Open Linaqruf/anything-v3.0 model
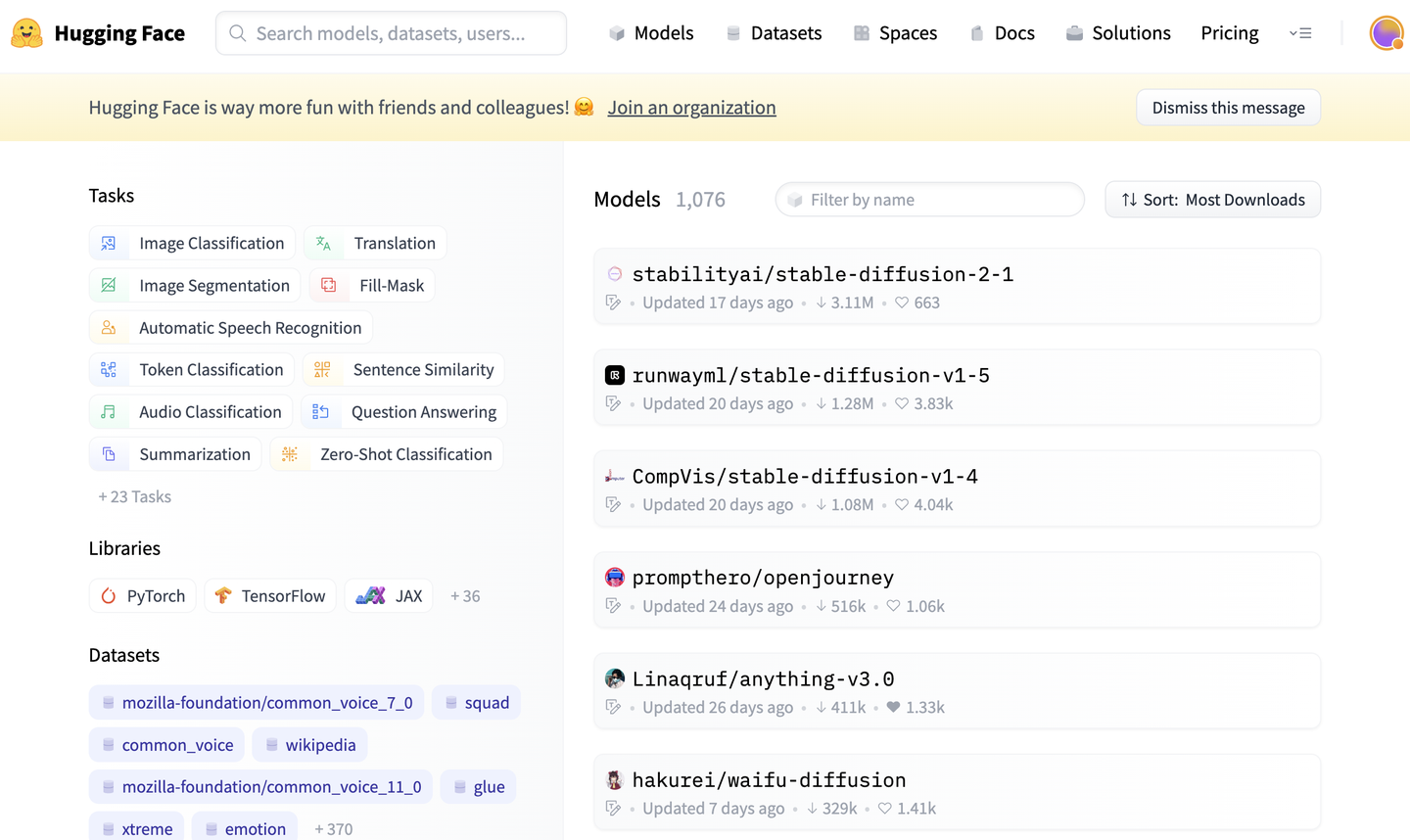Viewport: 1410px width, 840px height. 957,690
